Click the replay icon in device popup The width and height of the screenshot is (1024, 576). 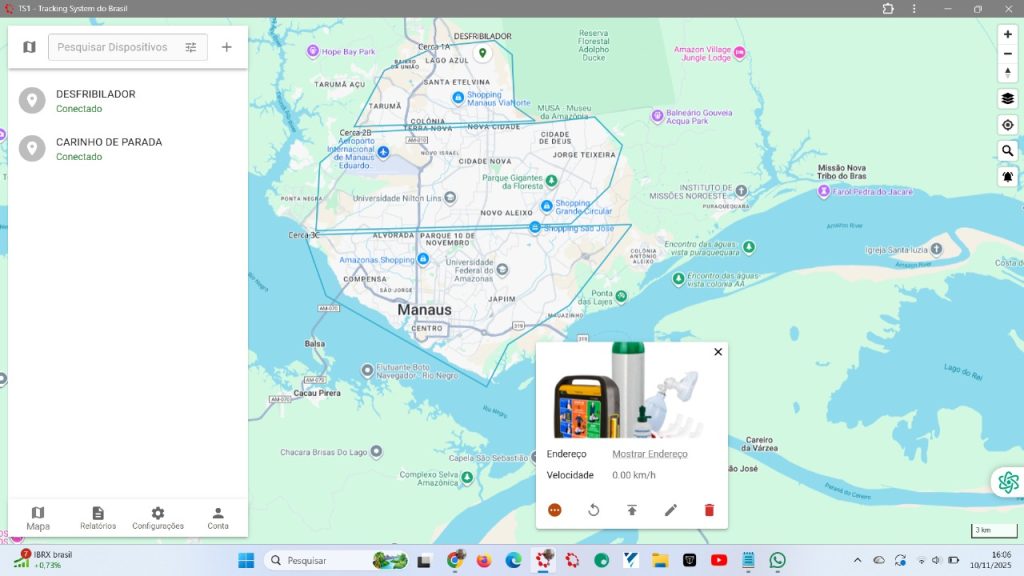[x=593, y=510]
